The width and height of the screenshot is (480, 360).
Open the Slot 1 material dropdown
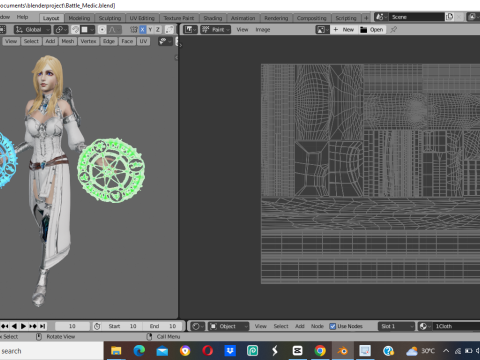pos(396,326)
